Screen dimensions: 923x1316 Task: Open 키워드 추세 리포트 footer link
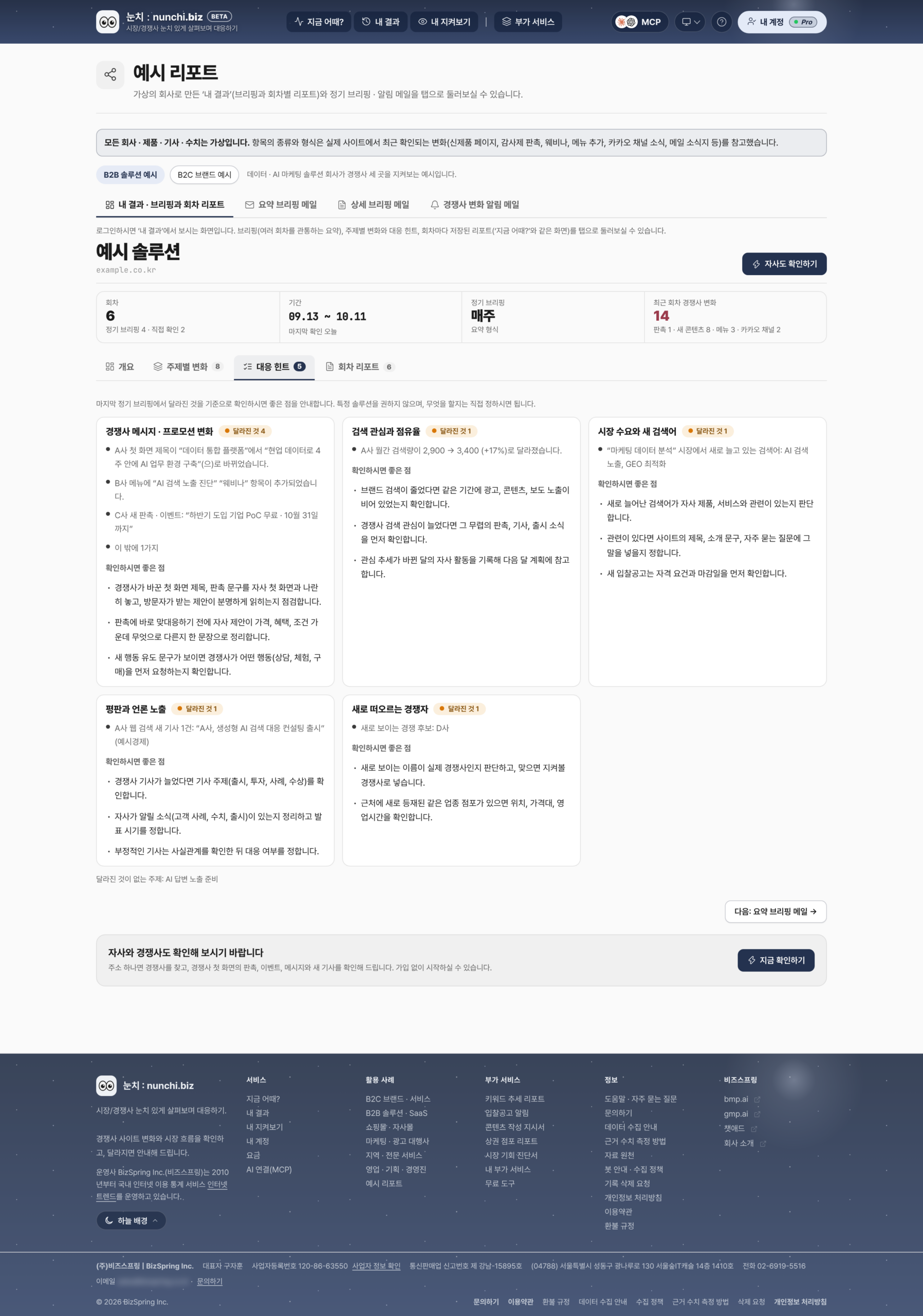[x=514, y=1099]
